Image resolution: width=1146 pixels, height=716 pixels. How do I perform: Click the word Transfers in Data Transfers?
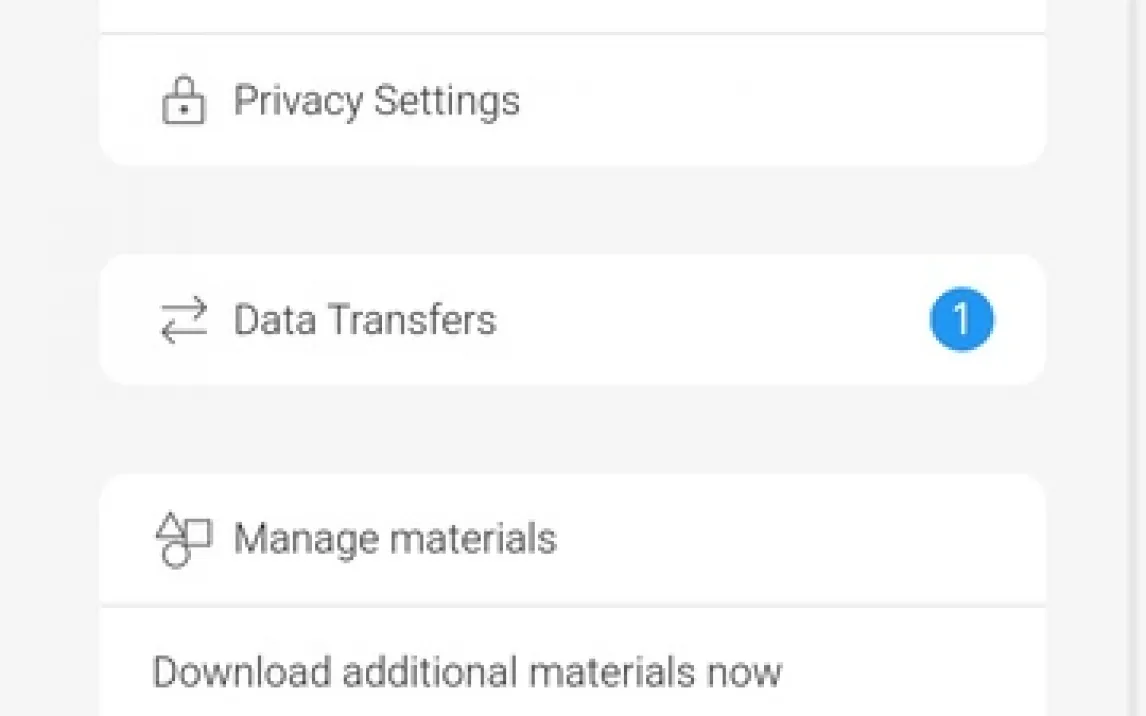pyautogui.click(x=412, y=320)
